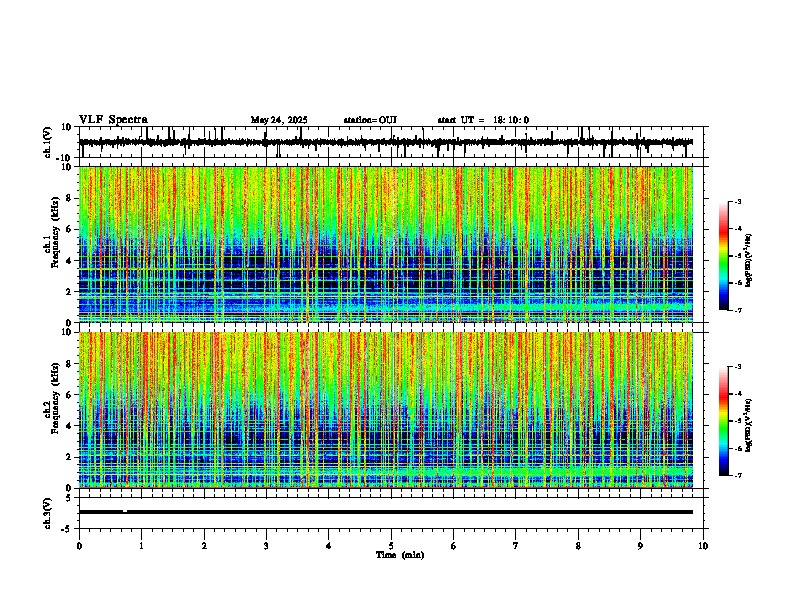Click the ch.1 voltage waveform trace
Image resolution: width=792 pixels, height=612 pixels.
(x=386, y=142)
